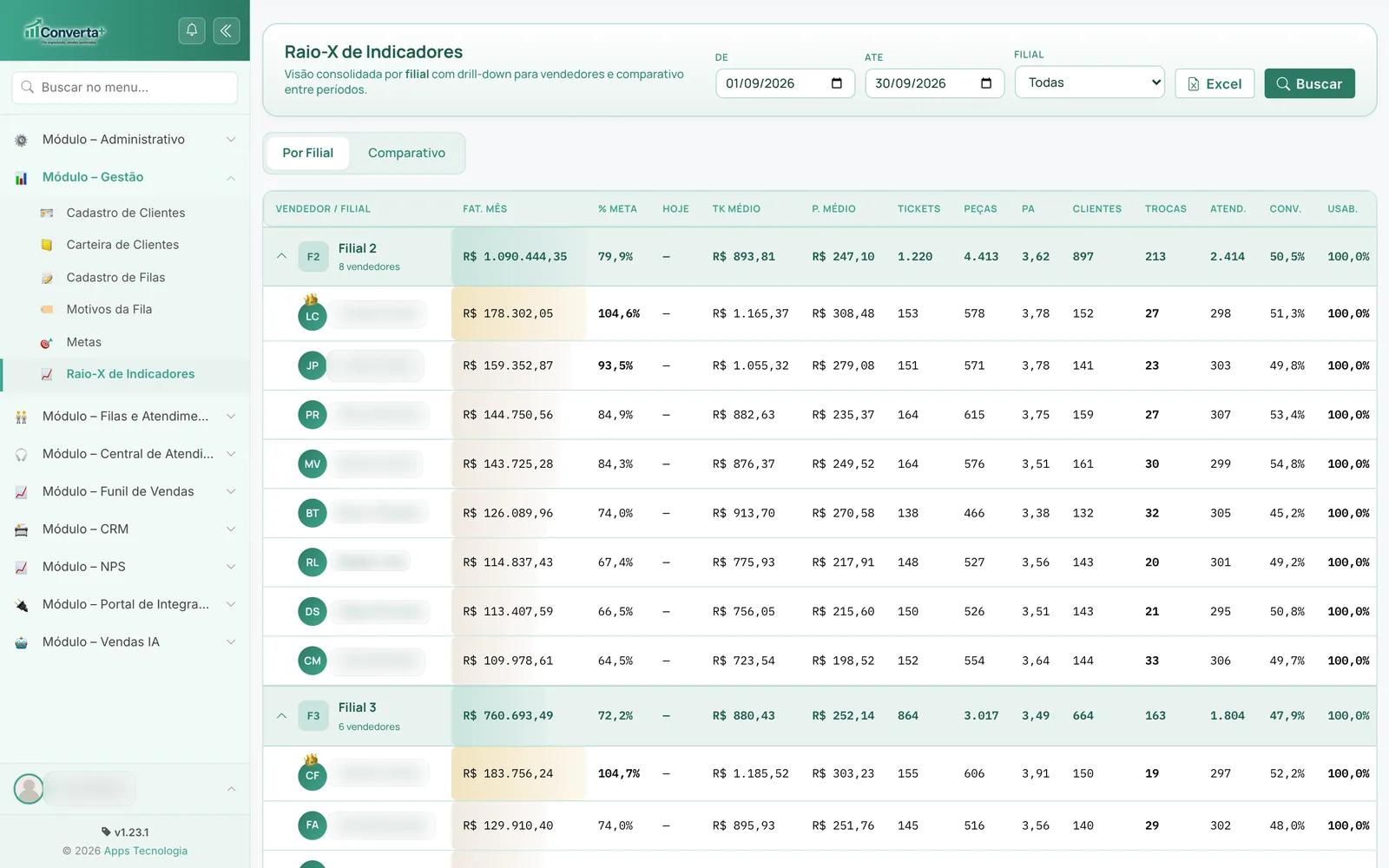Viewport: 1389px width, 868px height.
Task: Click the MV salesperson avatar
Action: [313, 464]
